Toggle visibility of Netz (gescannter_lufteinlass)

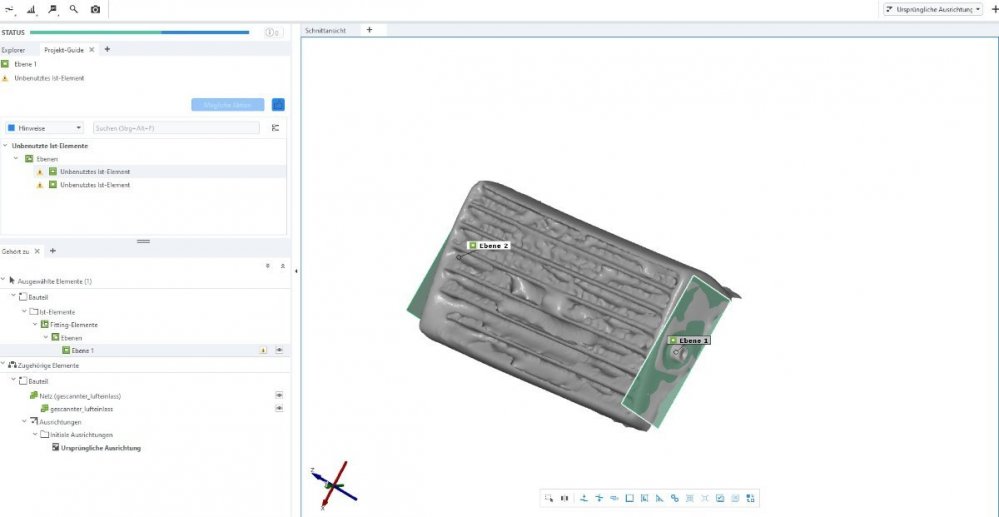[x=279, y=395]
